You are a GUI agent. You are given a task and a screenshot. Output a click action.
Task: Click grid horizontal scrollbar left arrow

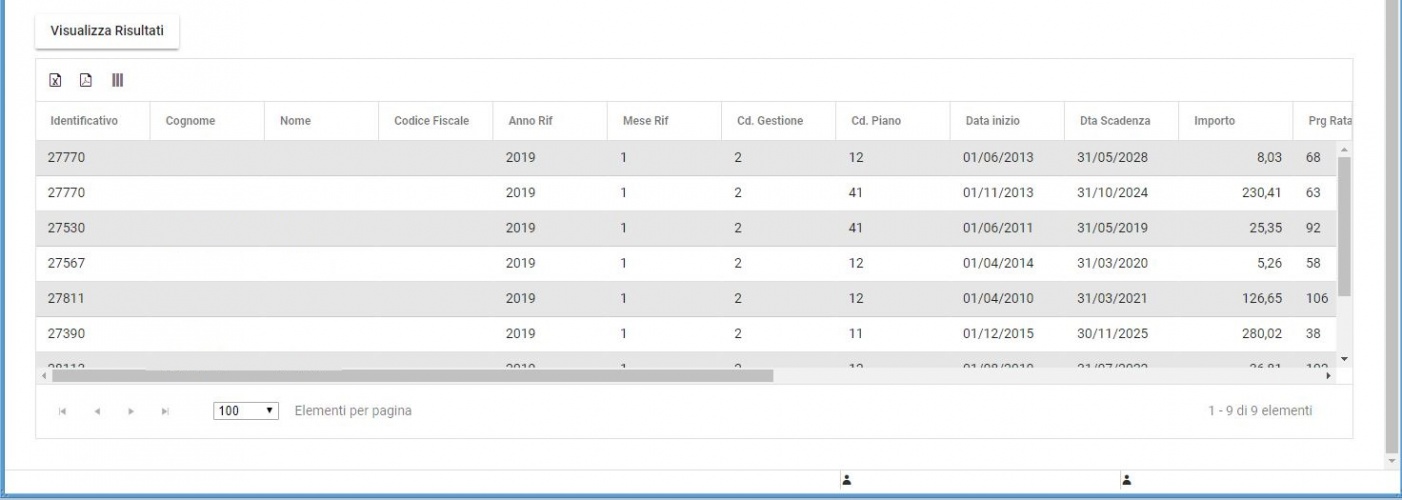[x=43, y=376]
